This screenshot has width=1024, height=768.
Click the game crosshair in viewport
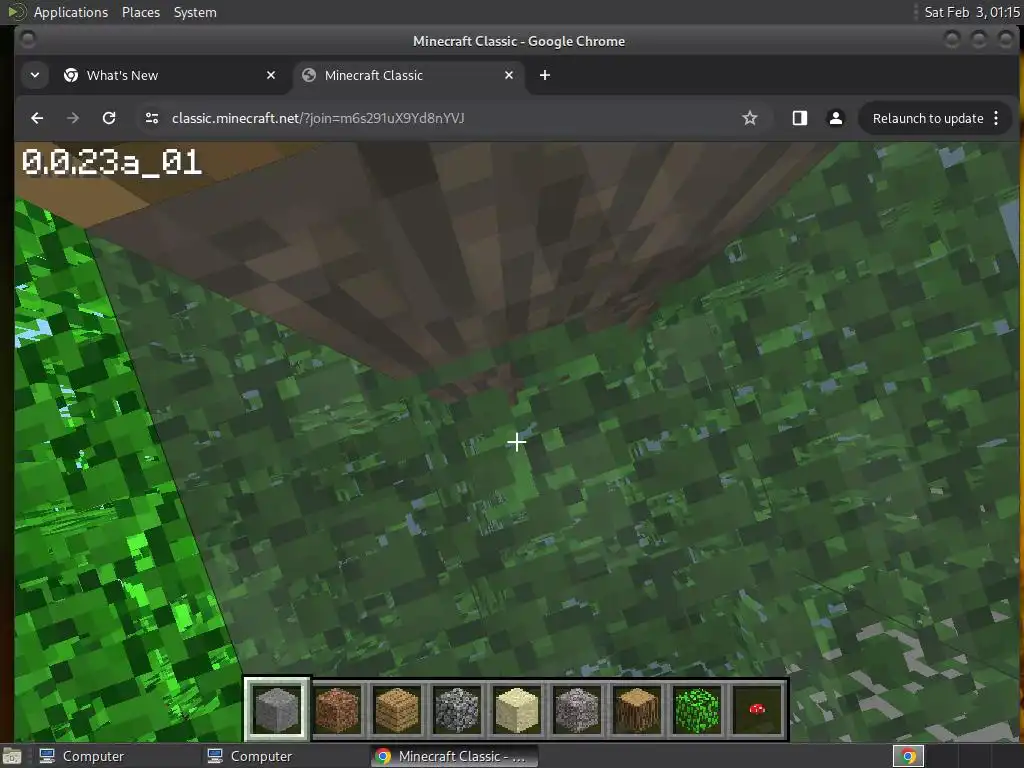tap(517, 442)
